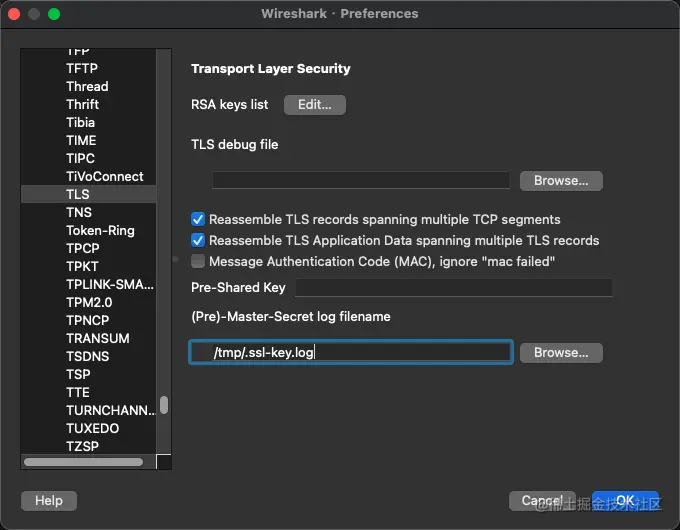Open the RSA keys list Edit dialog
The height and width of the screenshot is (530, 680).
point(315,105)
